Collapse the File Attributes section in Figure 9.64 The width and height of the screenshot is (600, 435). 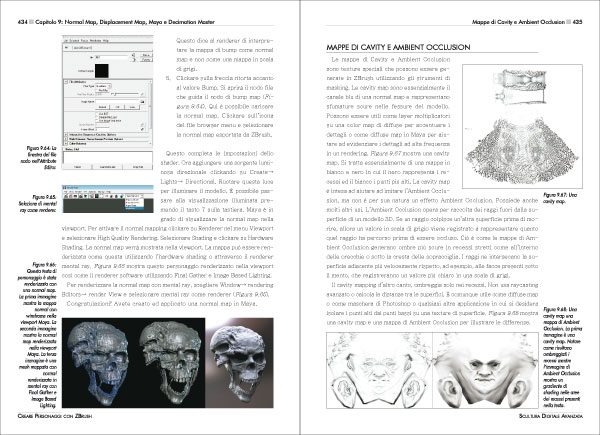tap(65, 82)
